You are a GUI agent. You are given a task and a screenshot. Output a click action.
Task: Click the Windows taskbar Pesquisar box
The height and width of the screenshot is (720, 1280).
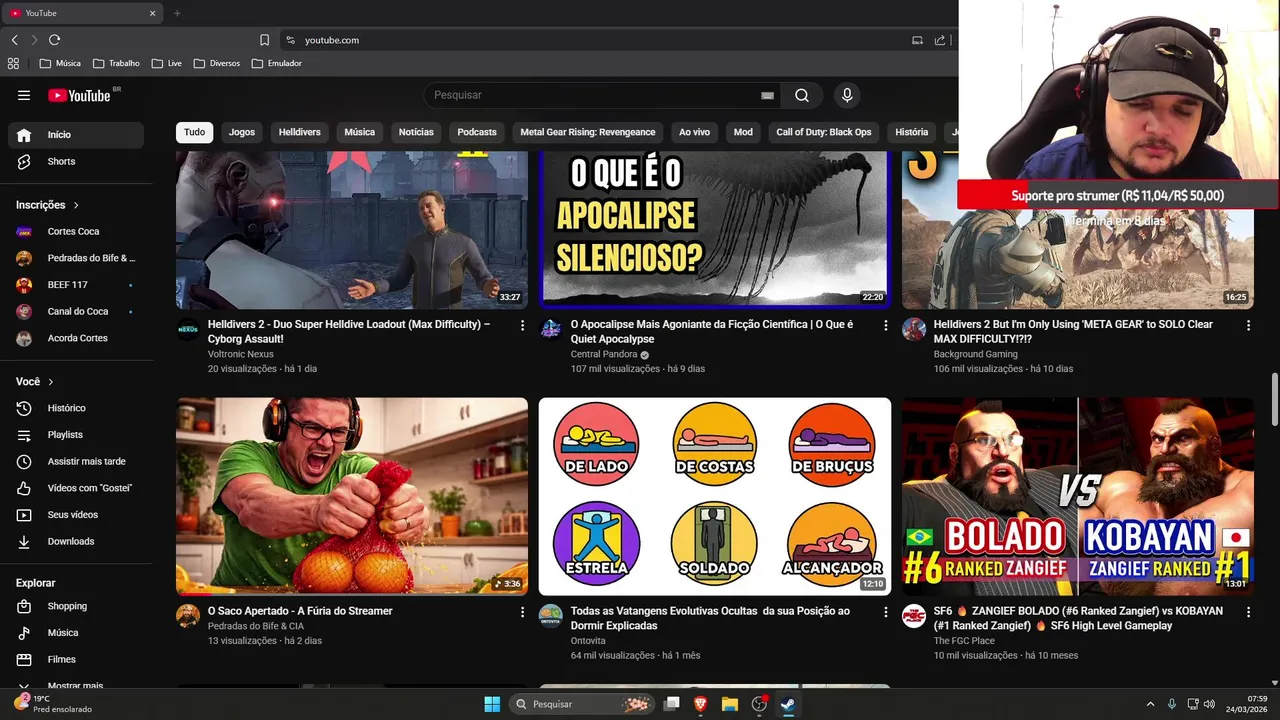click(x=582, y=704)
